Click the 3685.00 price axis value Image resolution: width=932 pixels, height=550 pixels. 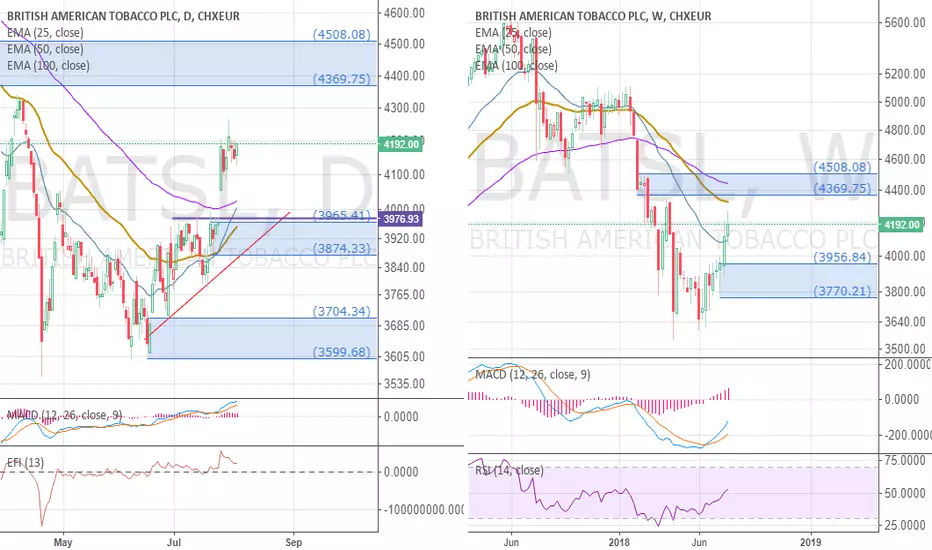[x=404, y=326]
